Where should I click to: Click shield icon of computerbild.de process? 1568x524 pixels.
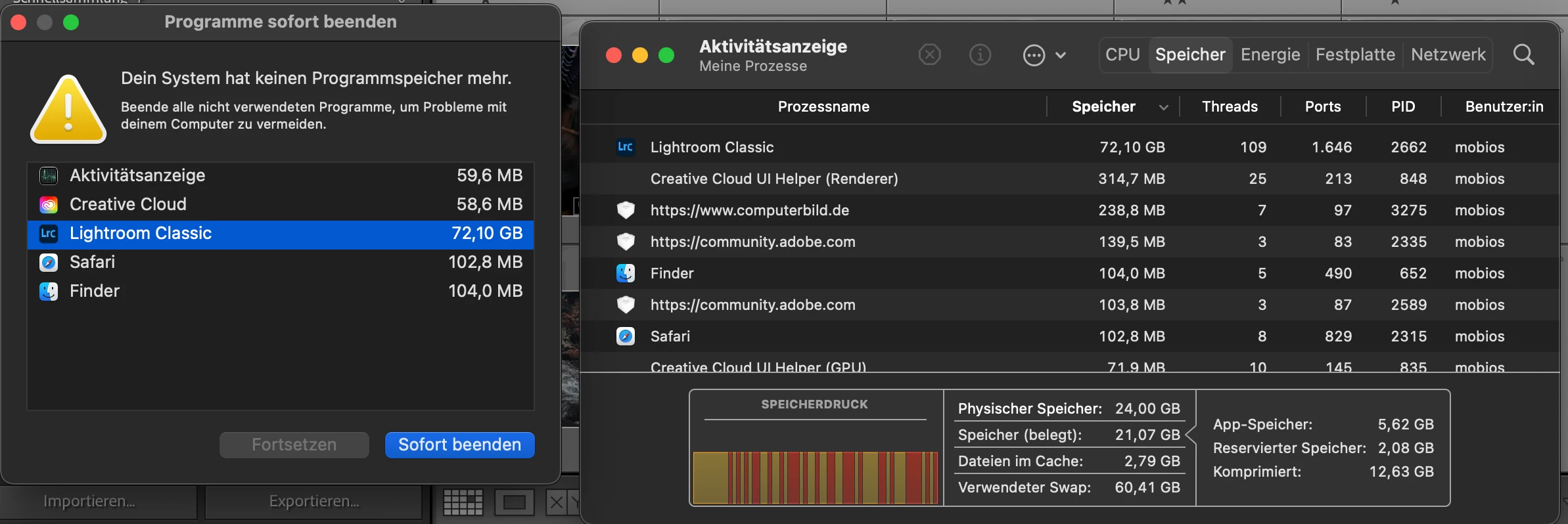tap(626, 210)
